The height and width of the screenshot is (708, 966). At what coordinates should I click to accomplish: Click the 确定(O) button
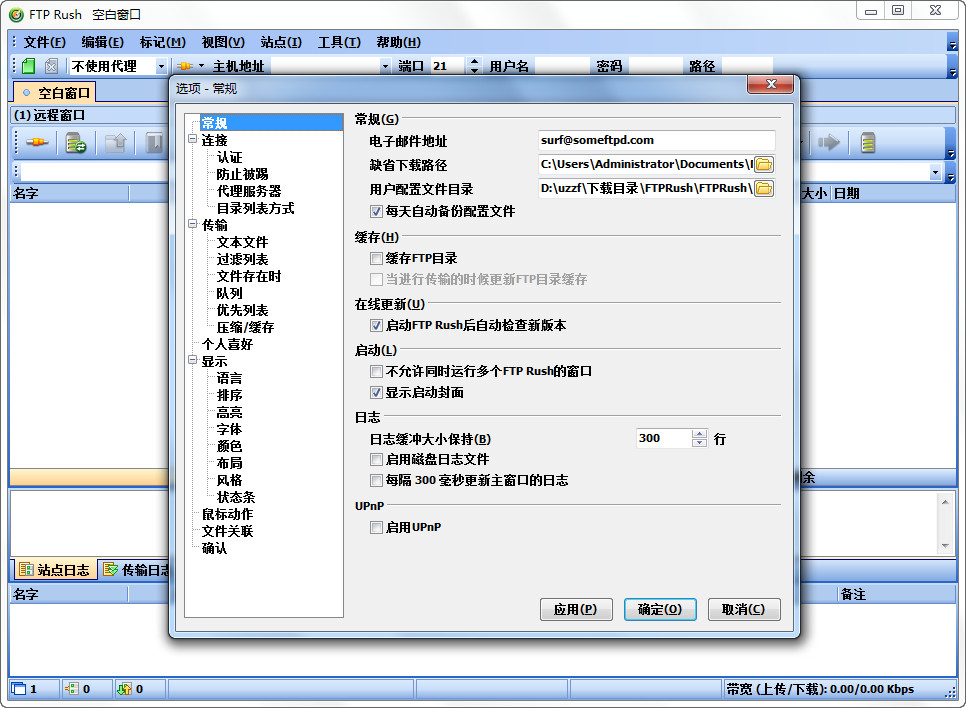pyautogui.click(x=660, y=609)
